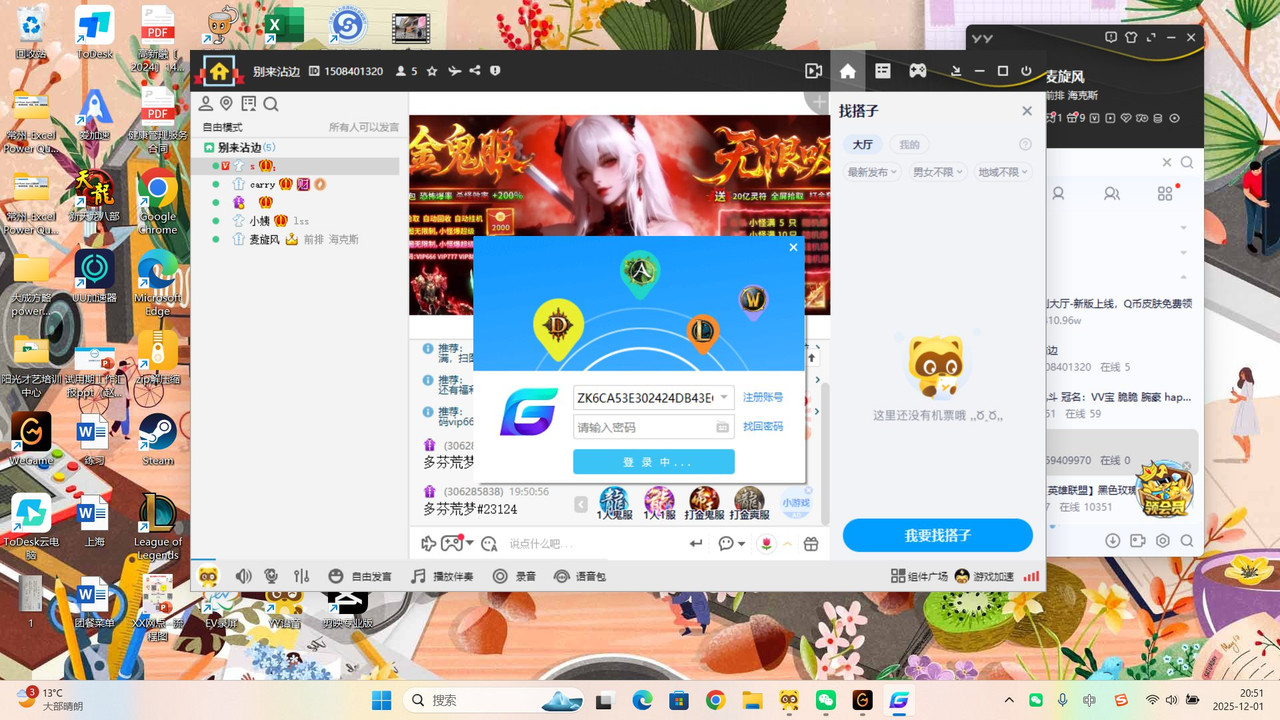Viewport: 1280px width, 720px height.
Task: Select user 小姨 in channel member list
Action: pyautogui.click(x=259, y=220)
